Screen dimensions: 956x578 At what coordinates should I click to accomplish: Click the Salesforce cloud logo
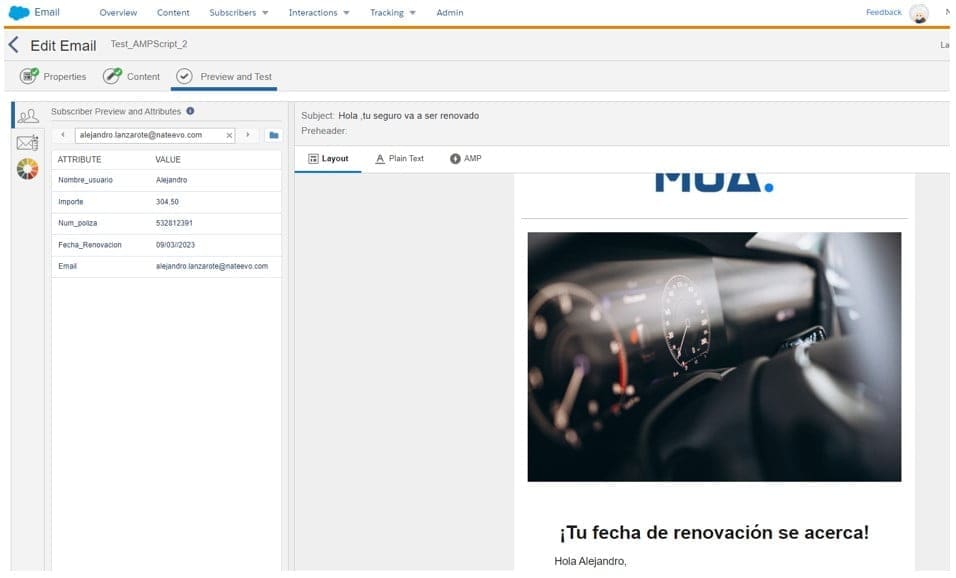[19, 13]
